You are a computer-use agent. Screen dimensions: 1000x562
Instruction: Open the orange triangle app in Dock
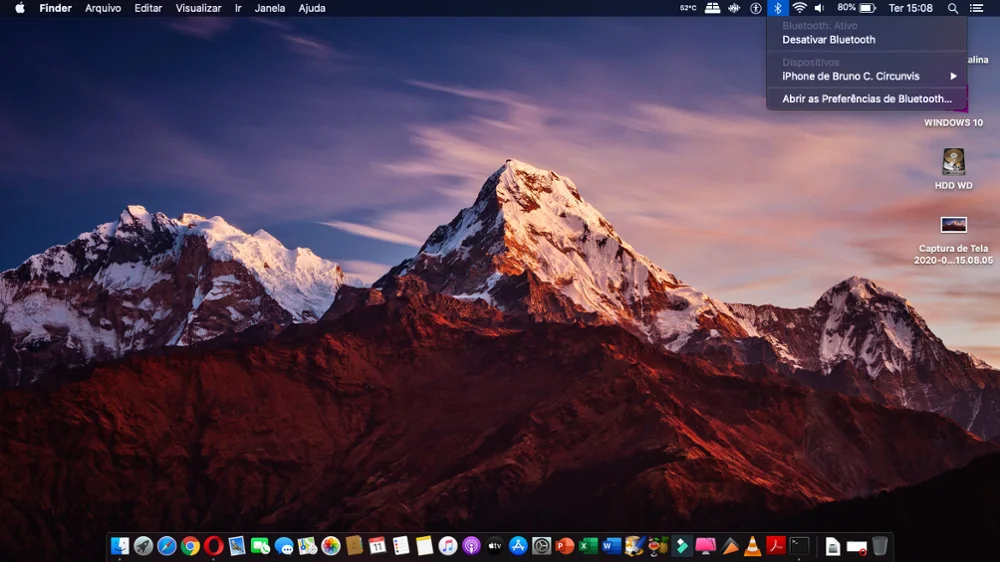click(729, 546)
